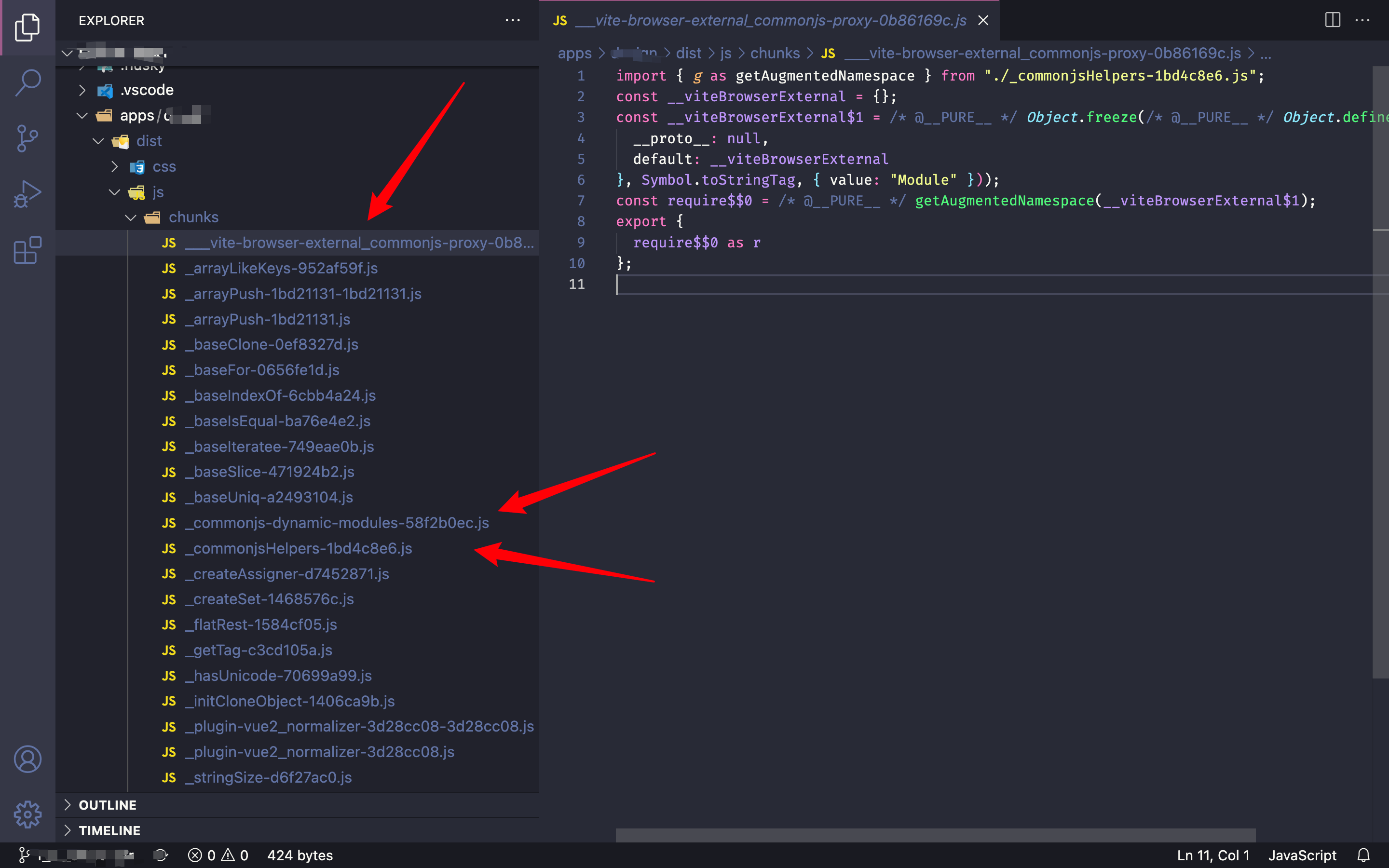Open the Run and Debug view
Viewport: 1389px width, 868px height.
(x=27, y=194)
